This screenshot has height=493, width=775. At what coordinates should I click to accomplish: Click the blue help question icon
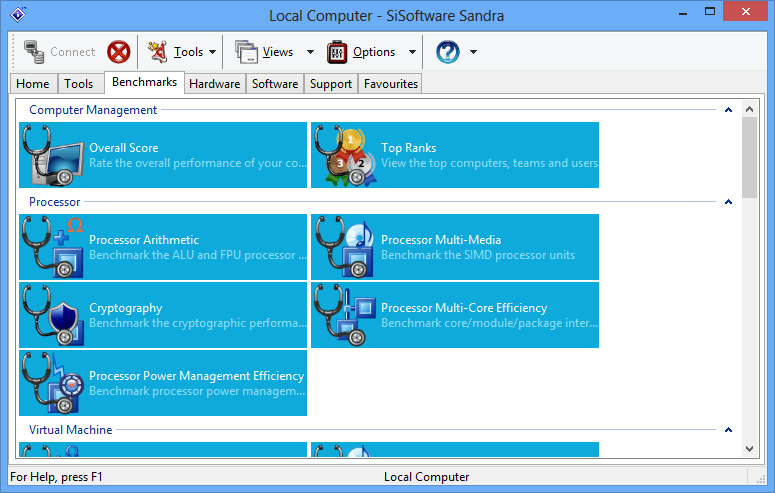(x=448, y=52)
